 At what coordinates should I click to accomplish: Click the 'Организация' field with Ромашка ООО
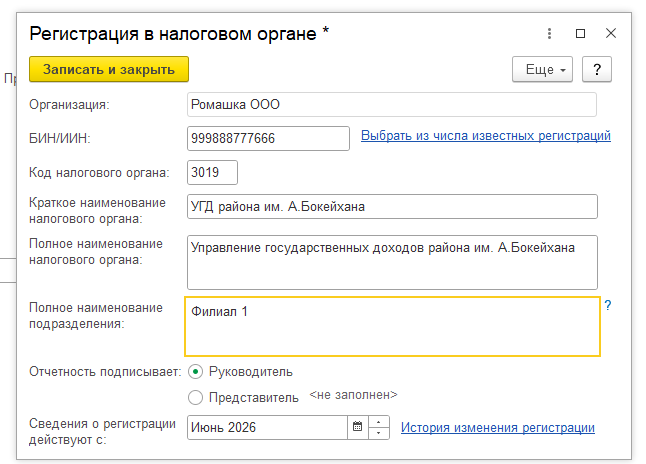click(391, 105)
